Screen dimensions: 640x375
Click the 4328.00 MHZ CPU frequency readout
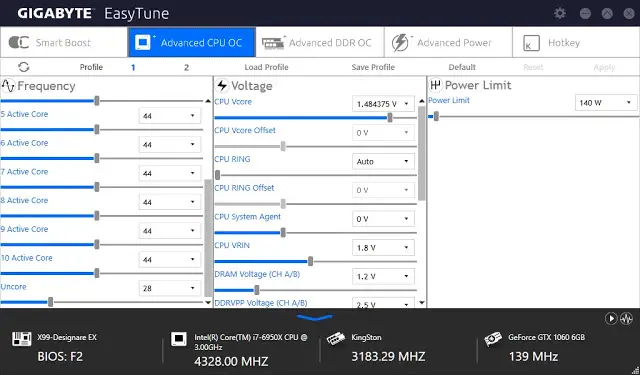(x=231, y=362)
